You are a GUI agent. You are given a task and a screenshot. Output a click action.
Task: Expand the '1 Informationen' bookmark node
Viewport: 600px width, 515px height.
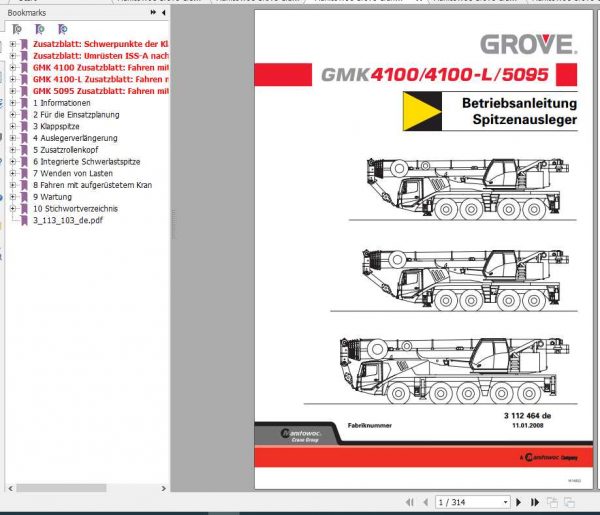13,103
